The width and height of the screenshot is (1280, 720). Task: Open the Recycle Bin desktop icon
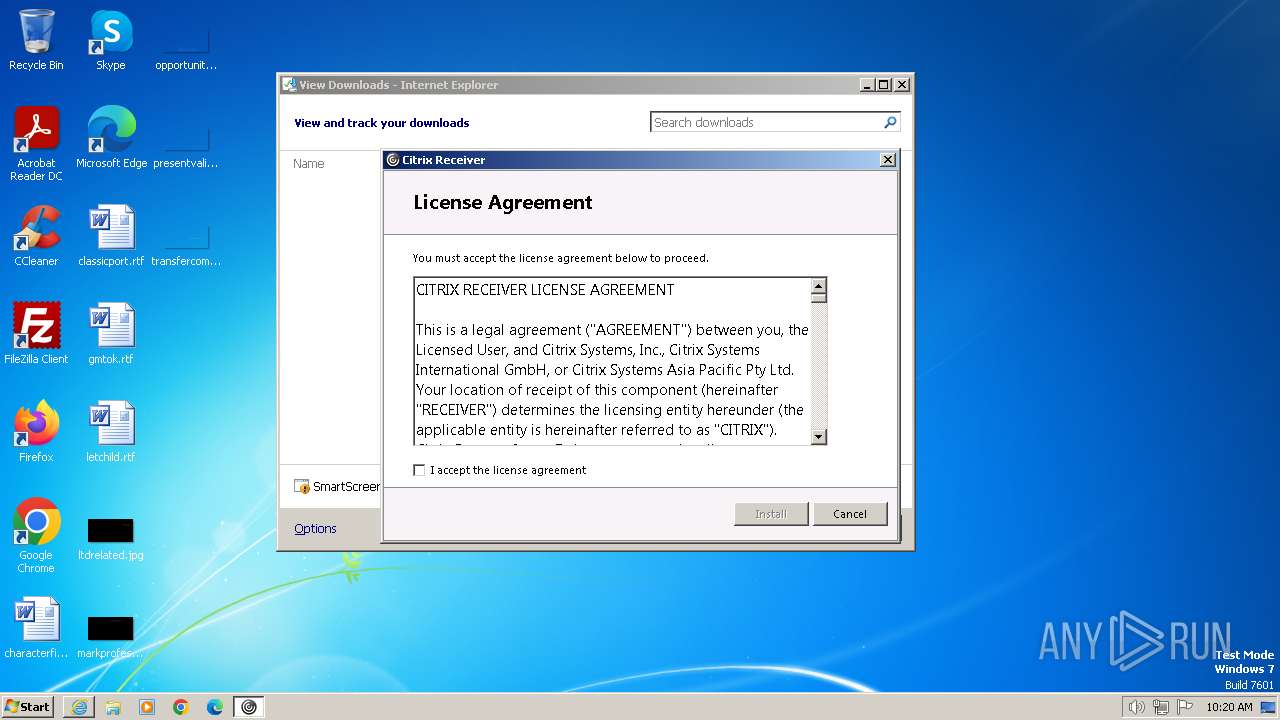37,40
